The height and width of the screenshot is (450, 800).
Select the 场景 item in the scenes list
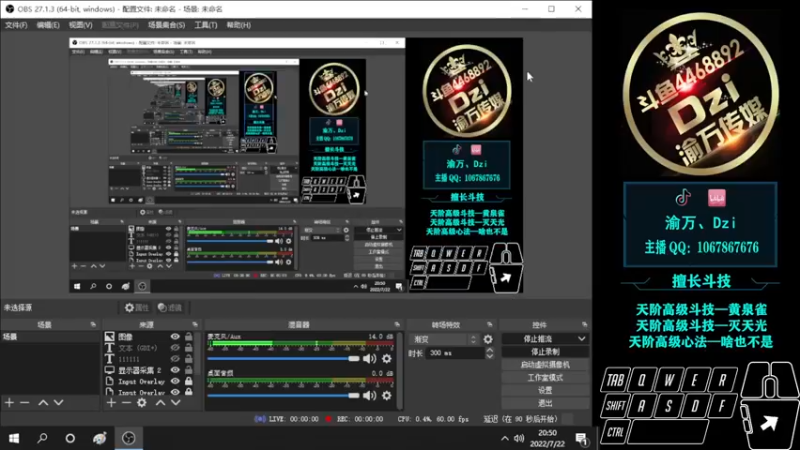coord(51,337)
